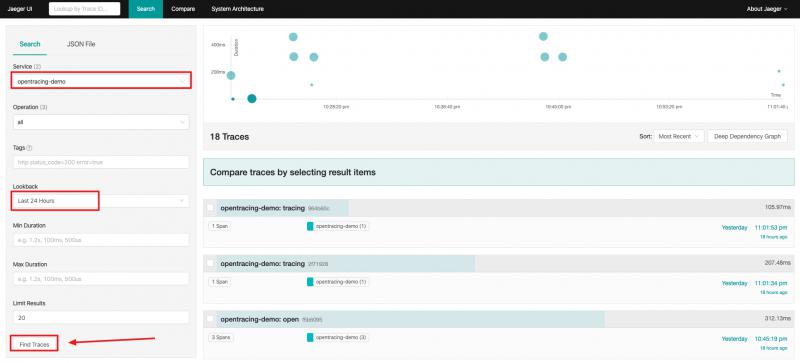Click the 1 Span tag in the 11:01:34 trace
The image size is (800, 363).
tap(219, 282)
